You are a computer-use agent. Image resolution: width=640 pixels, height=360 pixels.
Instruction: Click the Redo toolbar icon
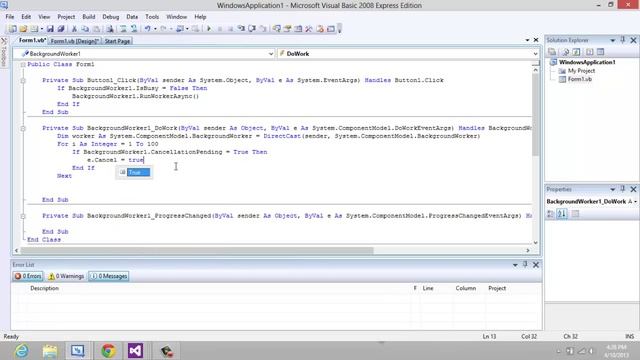point(162,29)
